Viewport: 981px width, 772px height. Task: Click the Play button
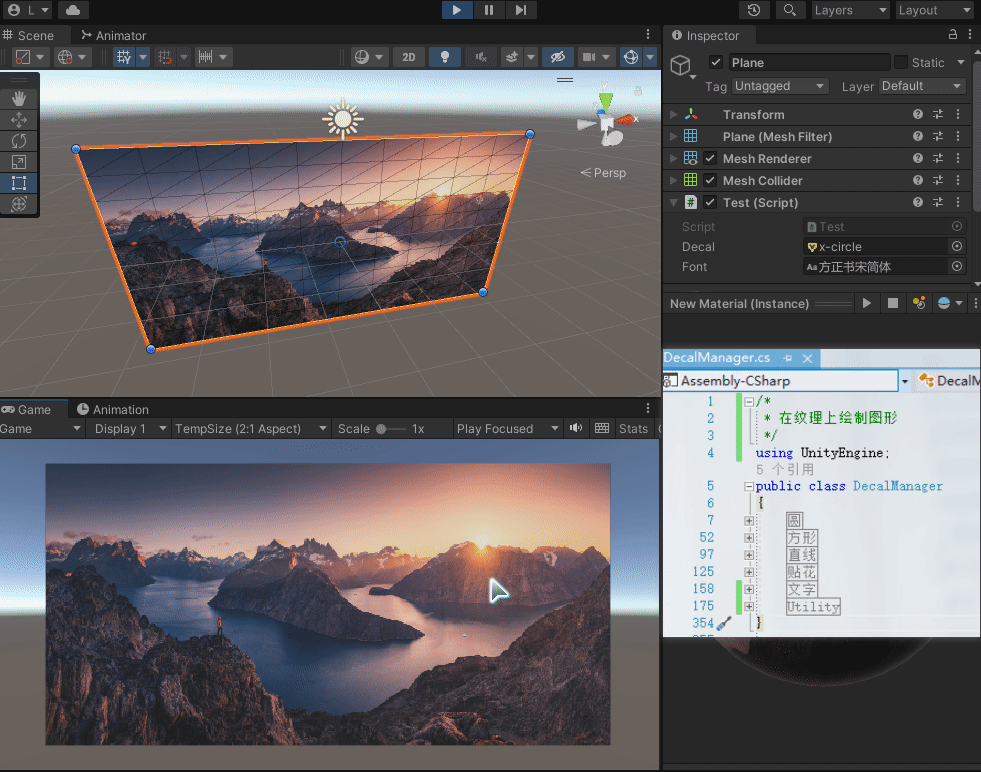click(456, 10)
